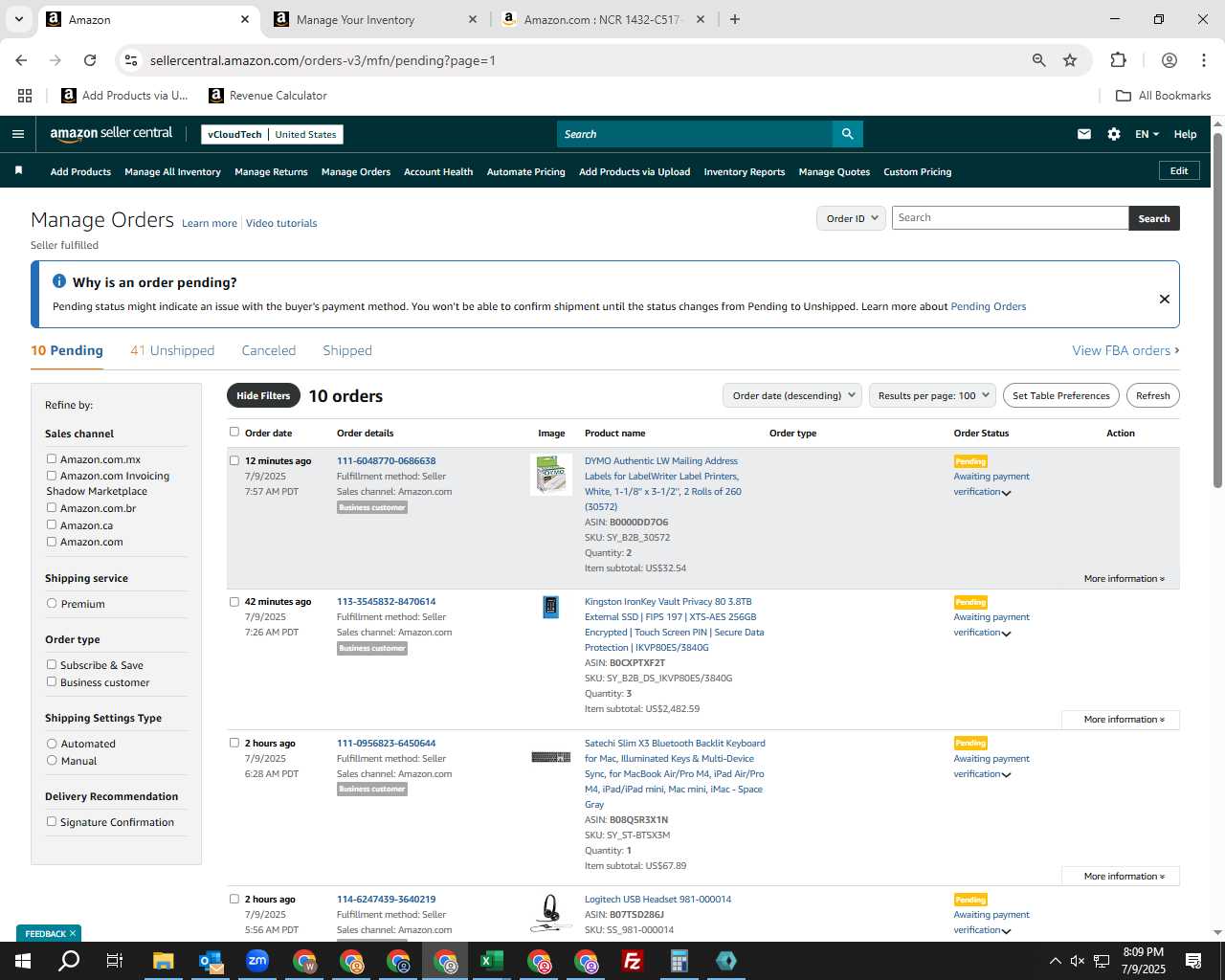Click the Amazon Seller Central logo
This screenshot has height=980, width=1225.
coord(111,134)
